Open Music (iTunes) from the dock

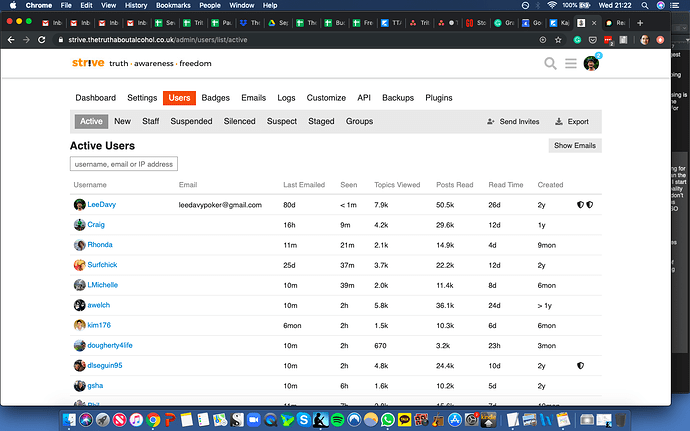click(x=136, y=420)
